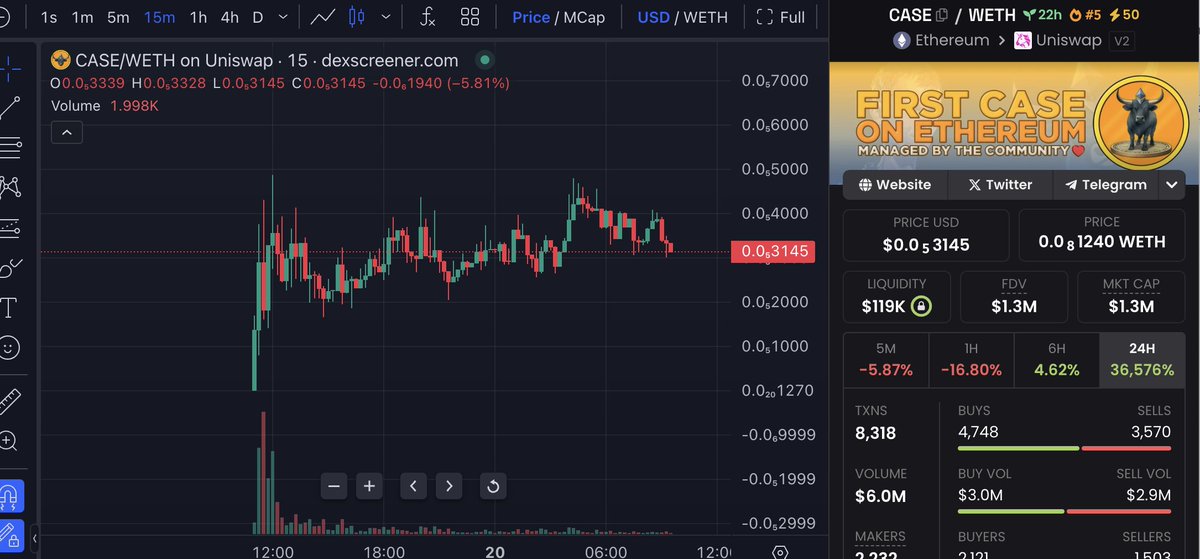The image size is (1200, 559).
Task: Open the chart in Full screen
Action: tap(780, 17)
